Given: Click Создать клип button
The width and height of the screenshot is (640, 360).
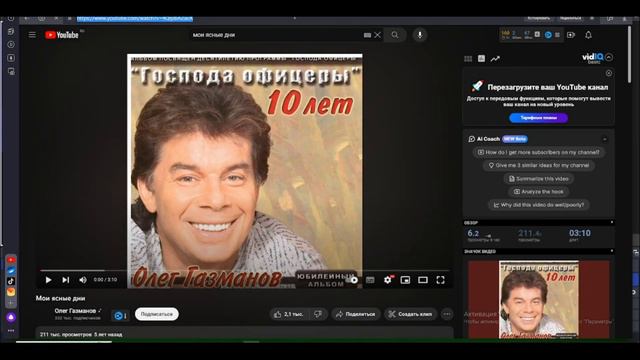Looking at the screenshot, I should 410,314.
